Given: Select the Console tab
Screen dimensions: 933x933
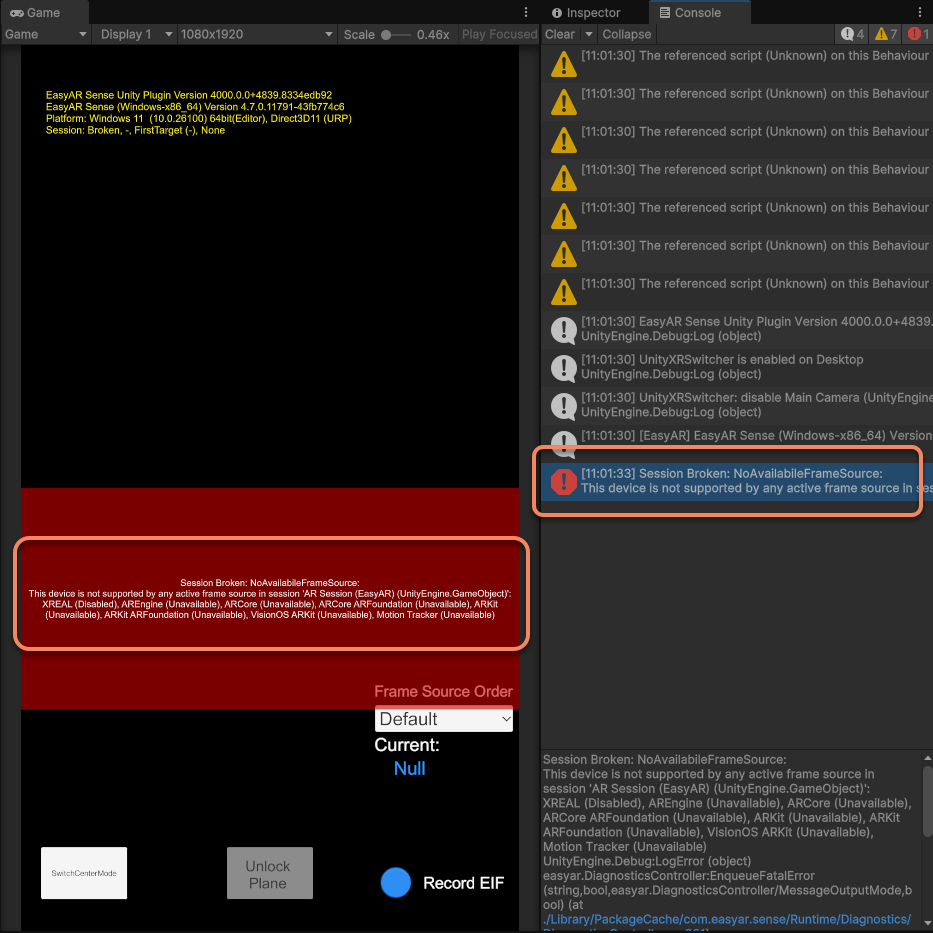Looking at the screenshot, I should (x=698, y=12).
